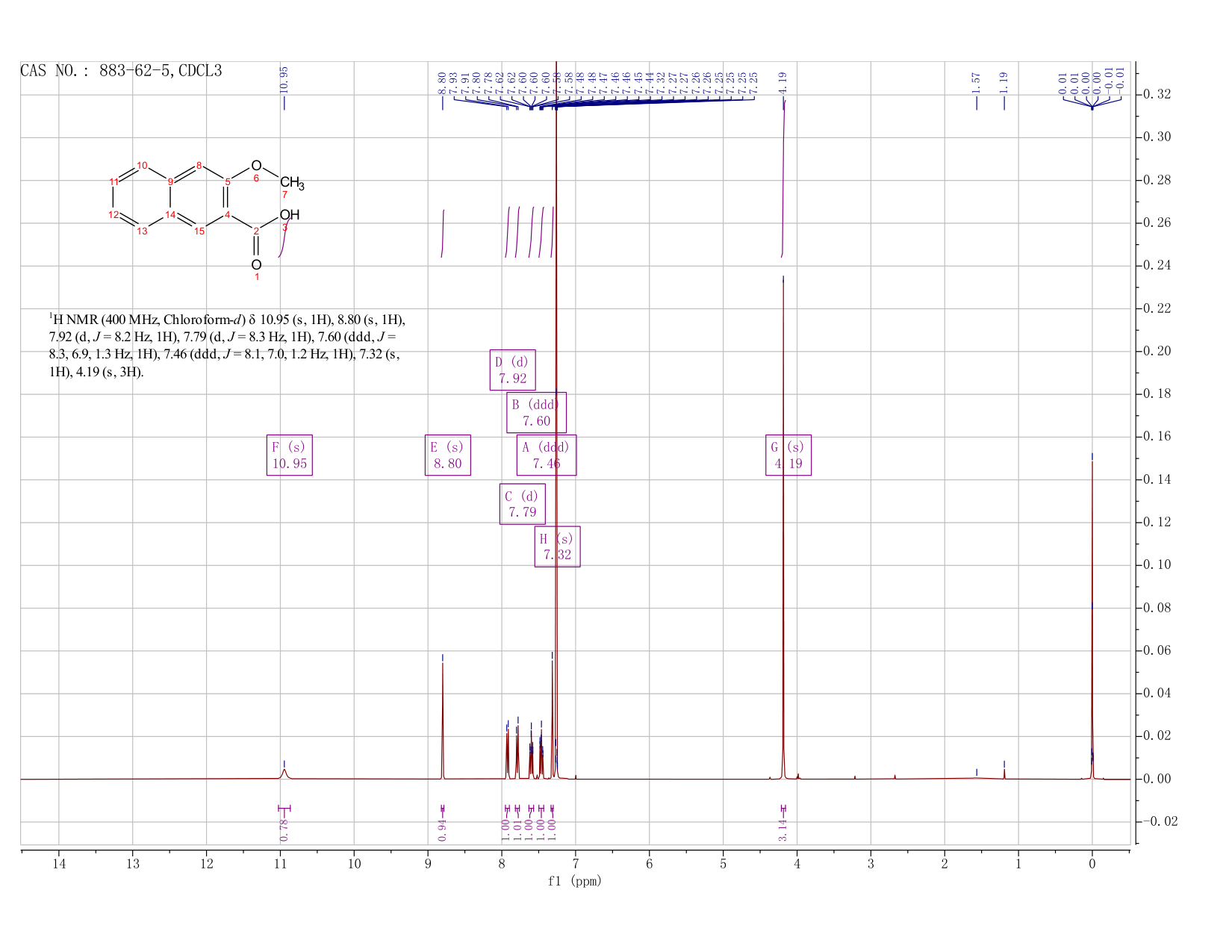Select the E (s) 8.80 multiplet box
This screenshot has width=1232, height=952.
tap(448, 455)
